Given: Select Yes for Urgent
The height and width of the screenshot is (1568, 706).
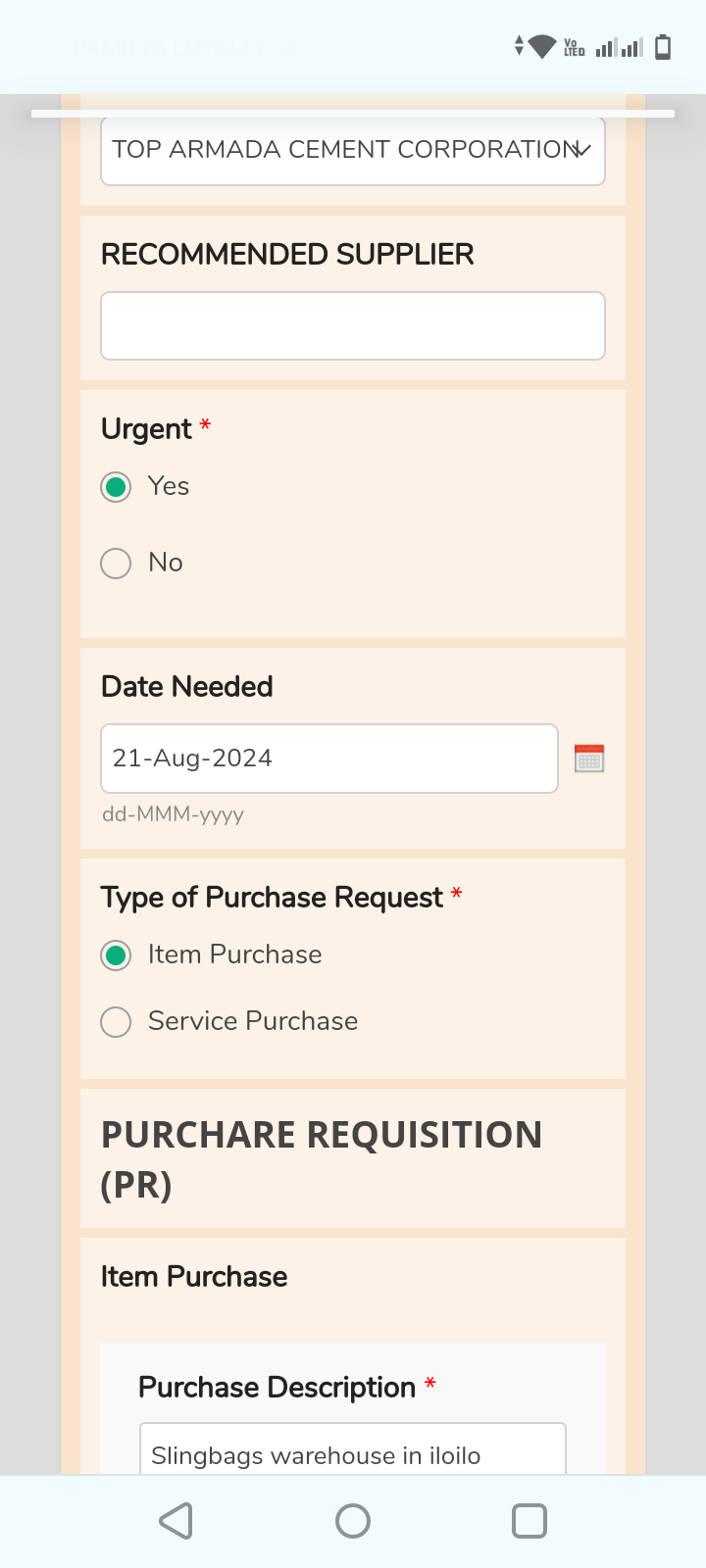Looking at the screenshot, I should [x=117, y=487].
